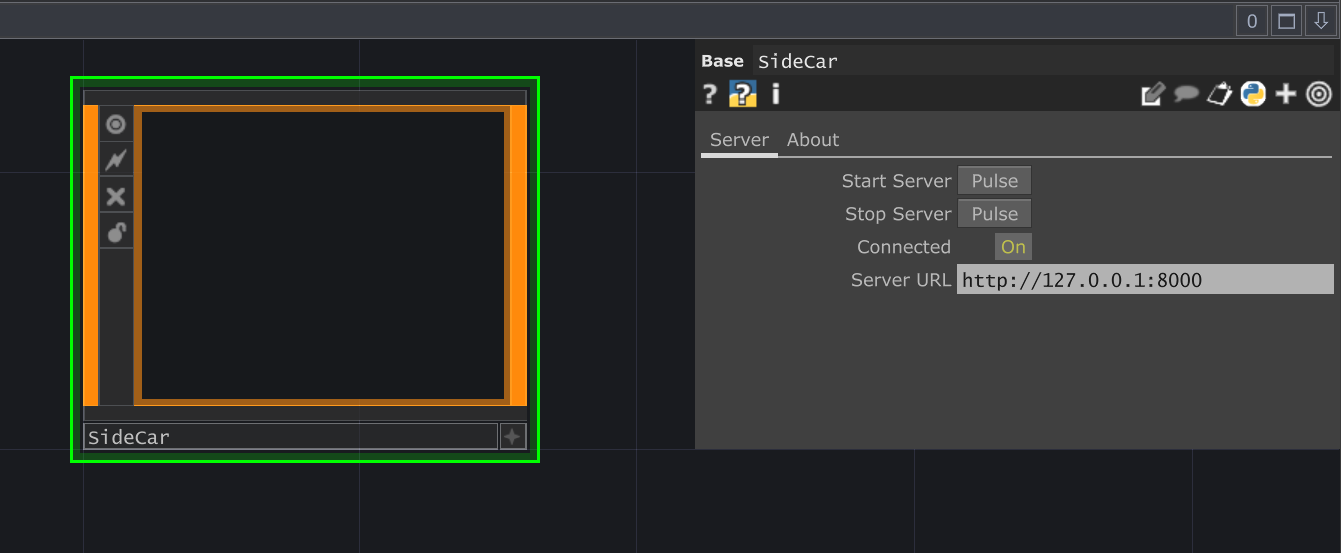Toggle the viewer flag on SideCar node

[116, 124]
